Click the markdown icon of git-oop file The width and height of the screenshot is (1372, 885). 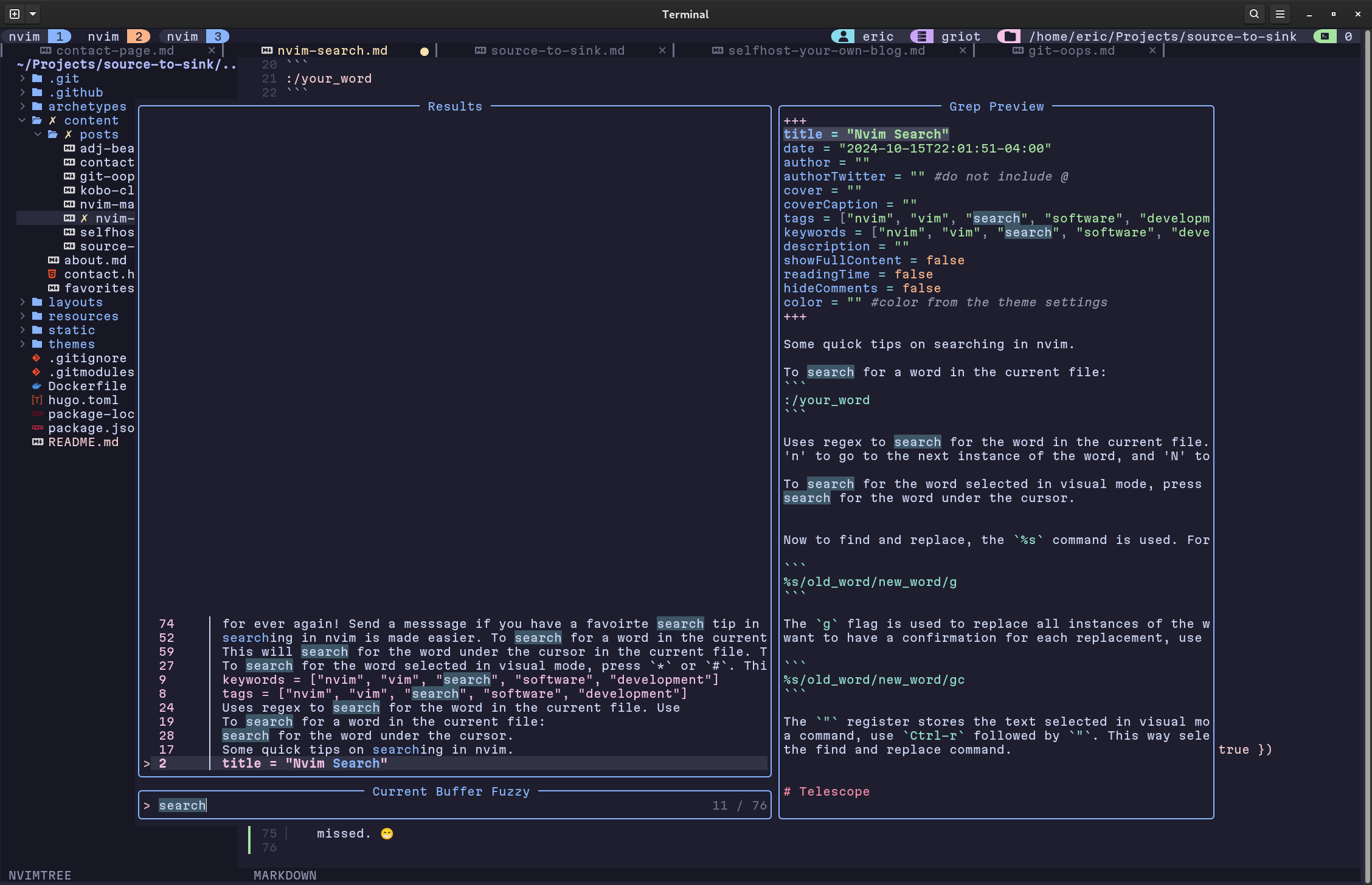pos(69,176)
